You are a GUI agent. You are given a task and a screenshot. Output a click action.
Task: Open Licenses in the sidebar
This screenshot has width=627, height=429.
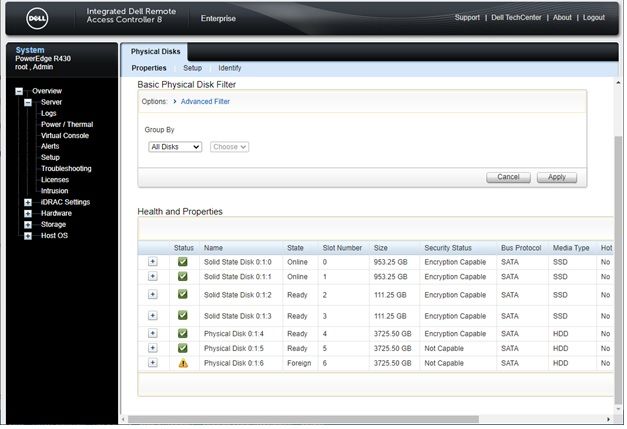click(x=55, y=180)
